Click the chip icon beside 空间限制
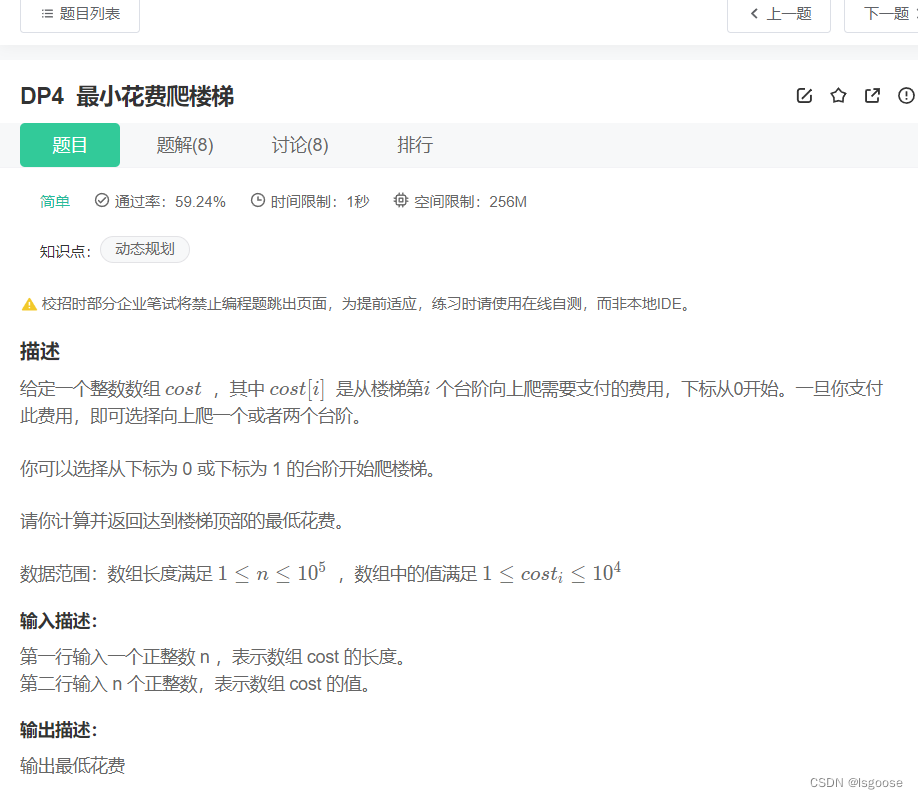 [401, 201]
